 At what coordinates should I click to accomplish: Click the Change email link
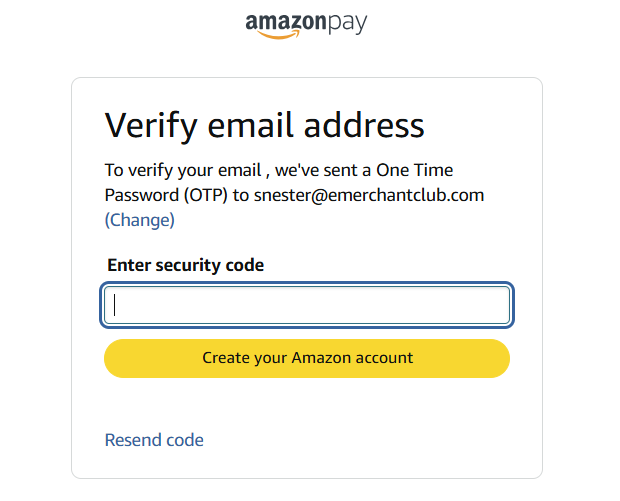click(140, 220)
